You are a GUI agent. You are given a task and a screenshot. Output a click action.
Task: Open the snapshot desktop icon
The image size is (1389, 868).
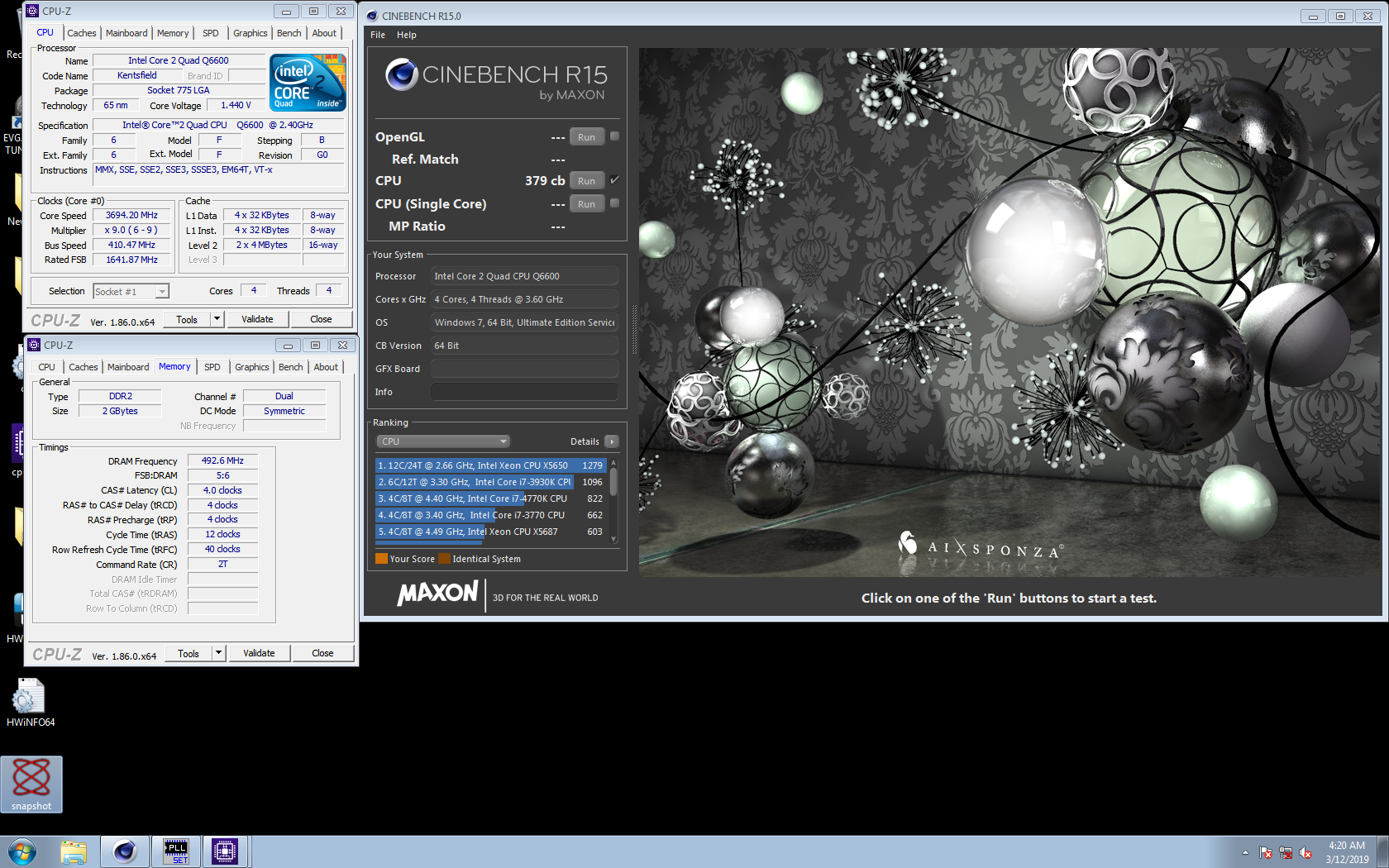(x=31, y=784)
